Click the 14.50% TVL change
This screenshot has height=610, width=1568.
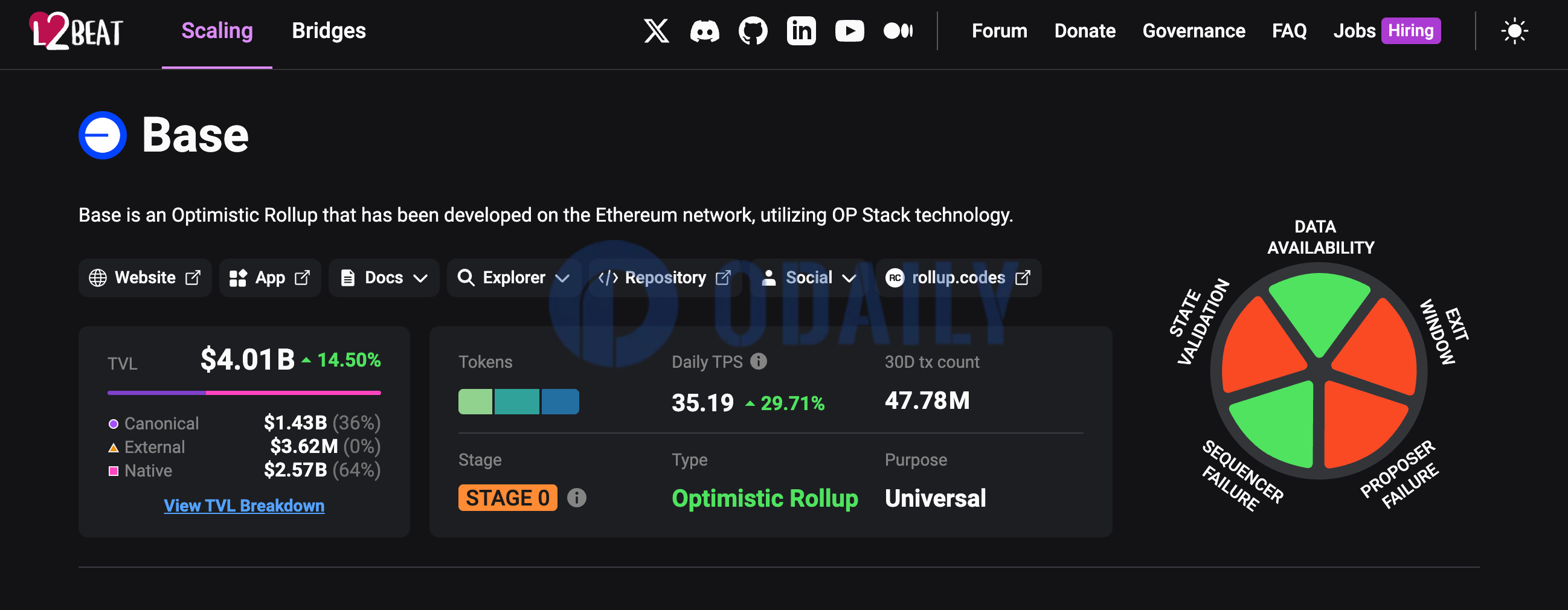pos(341,361)
